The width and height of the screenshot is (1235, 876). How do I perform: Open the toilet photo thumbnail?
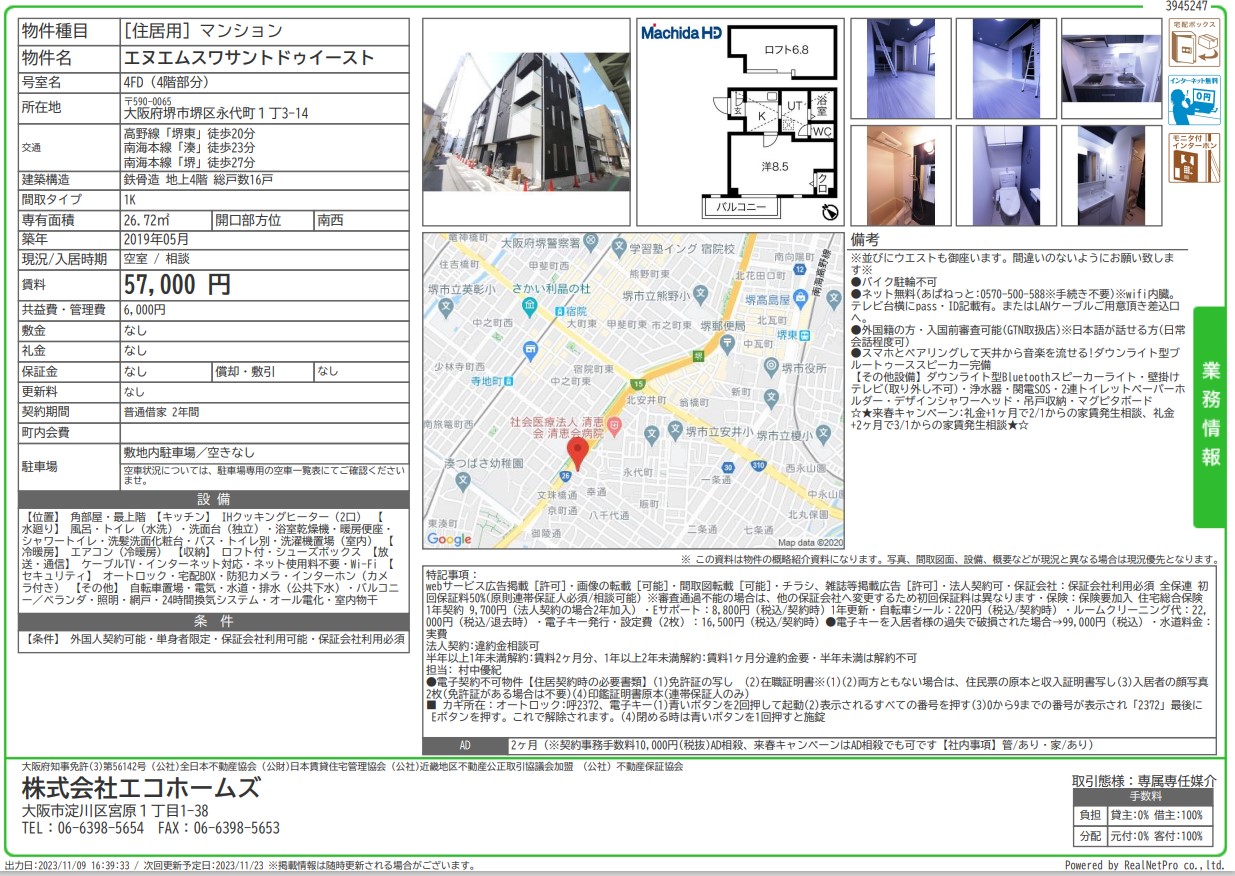[1006, 175]
